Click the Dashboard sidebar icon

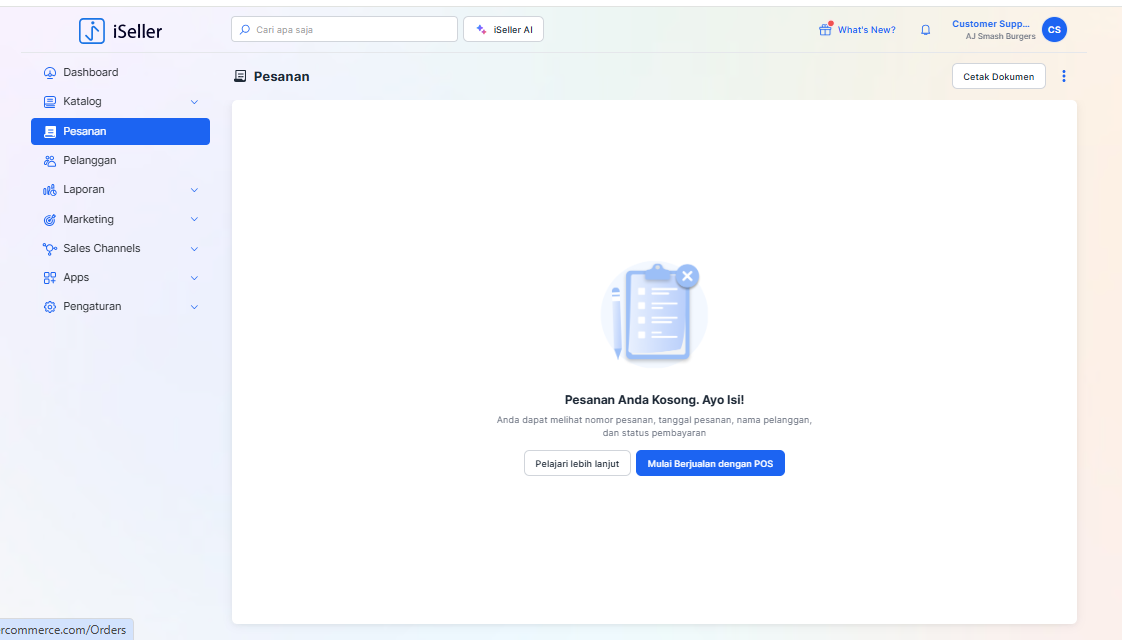pos(50,73)
